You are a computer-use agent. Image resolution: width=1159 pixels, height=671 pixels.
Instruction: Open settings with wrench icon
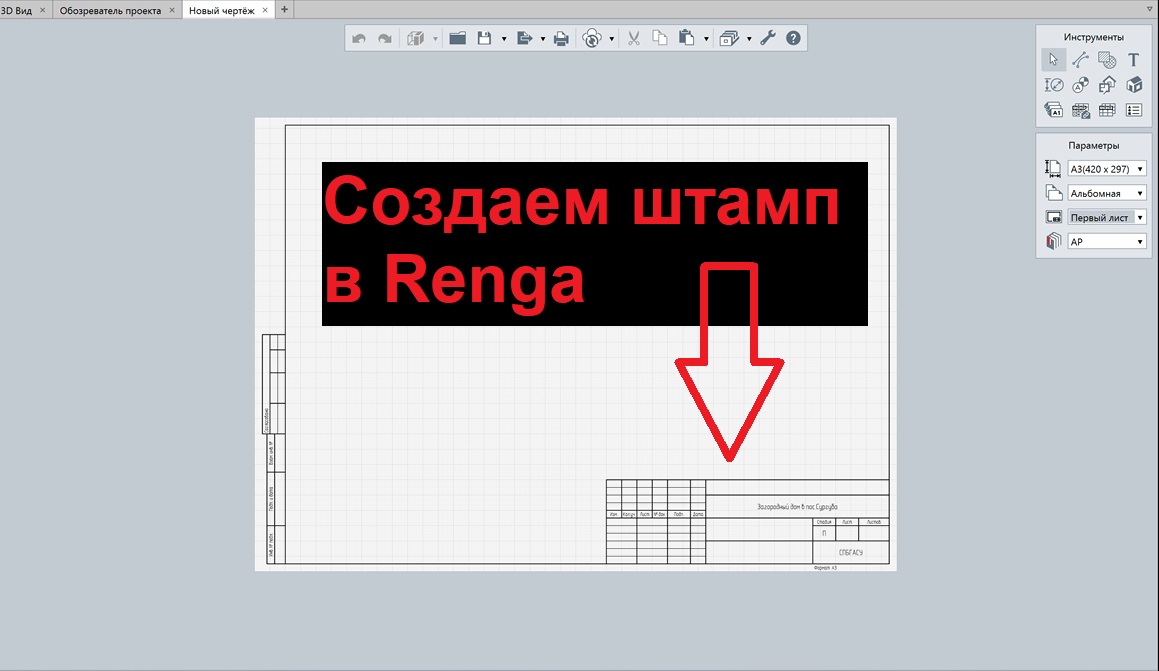(x=767, y=38)
